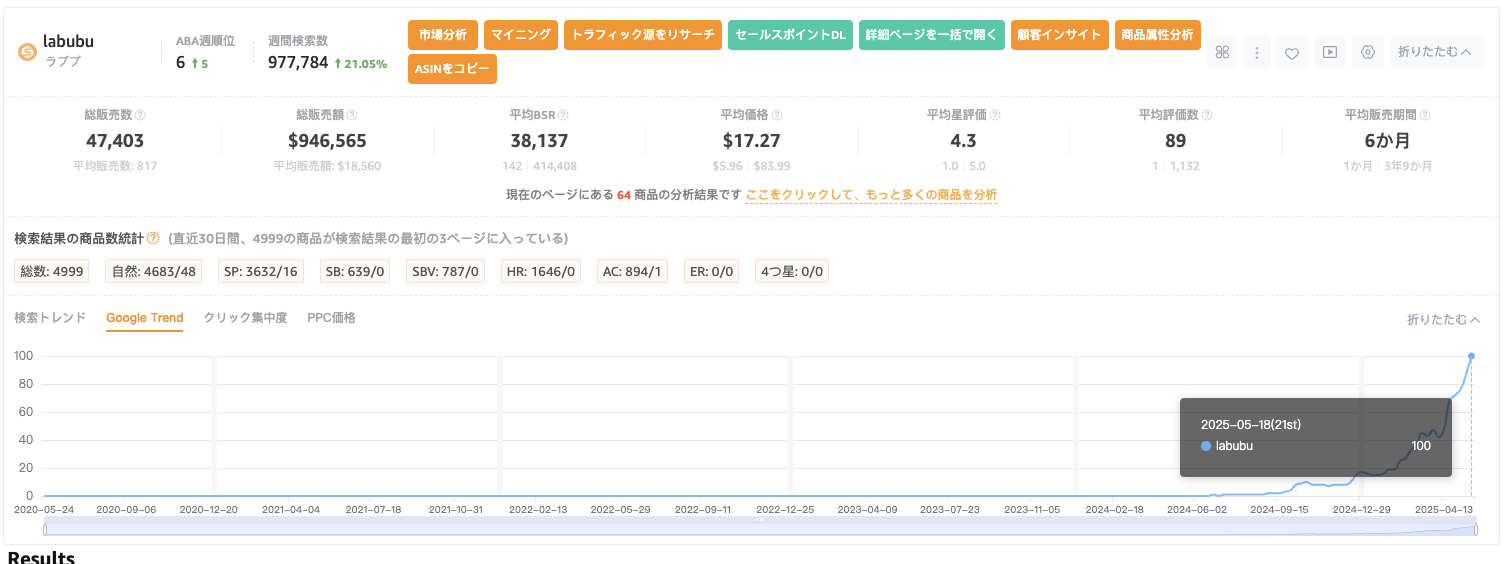The width and height of the screenshot is (1508, 564).
Task: Click the center grip of chart range slider
Action: [x=761, y=520]
